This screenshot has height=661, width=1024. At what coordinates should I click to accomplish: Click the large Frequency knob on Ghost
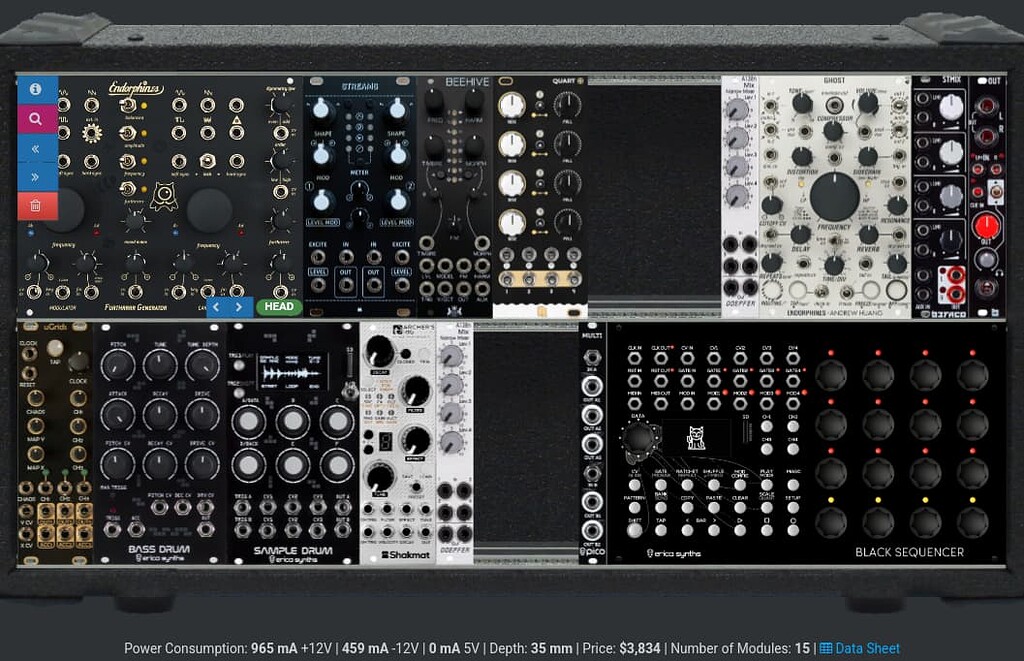(x=834, y=197)
